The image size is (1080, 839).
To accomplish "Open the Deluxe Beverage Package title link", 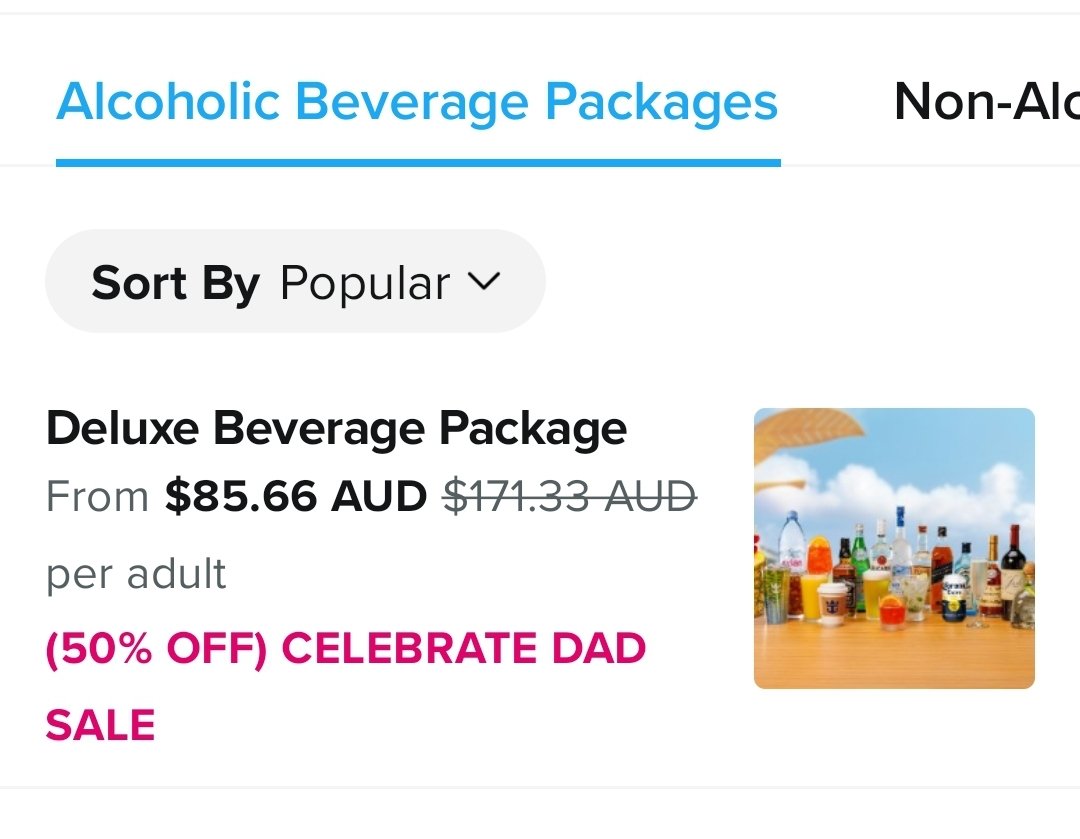I will pyautogui.click(x=336, y=429).
